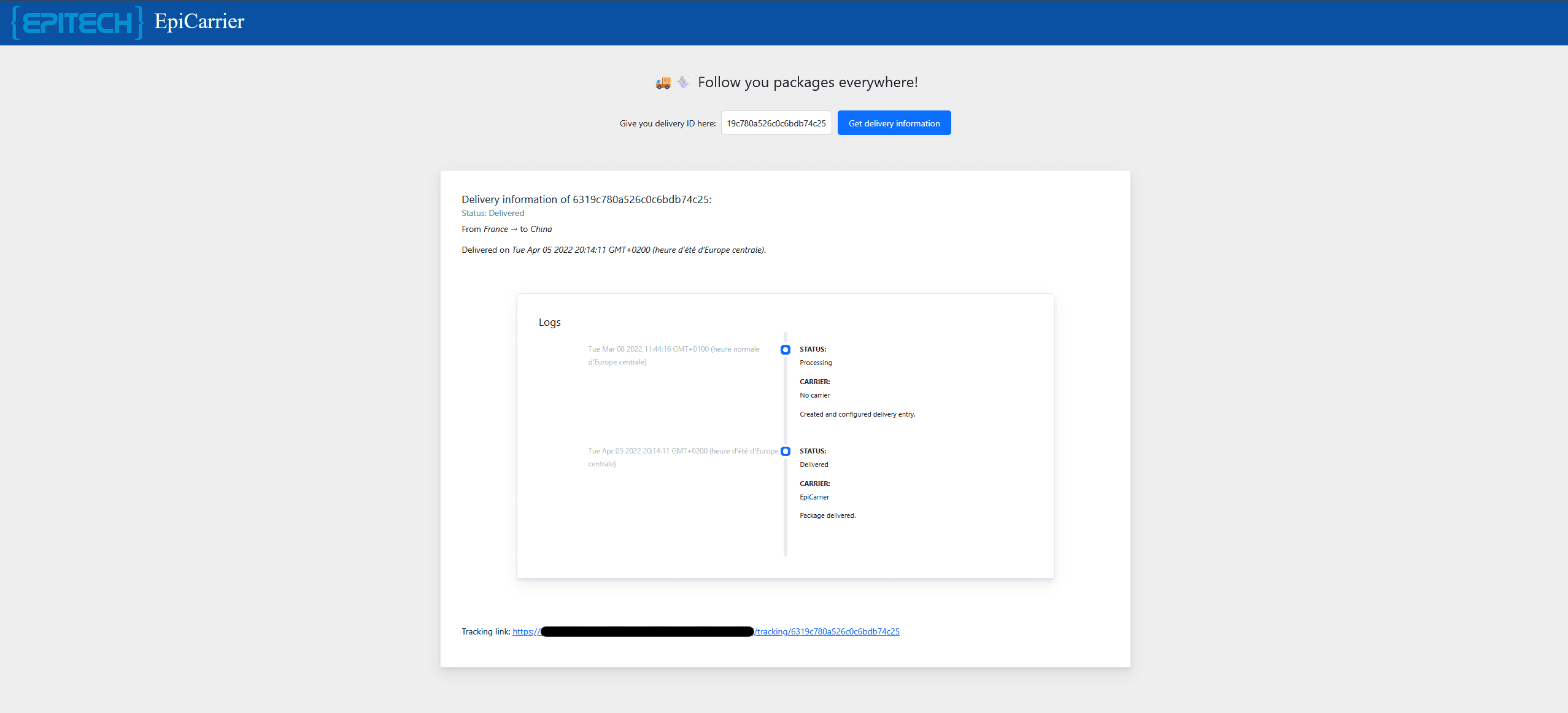Click the Logs section heading
This screenshot has height=713, width=1568.
point(549,322)
